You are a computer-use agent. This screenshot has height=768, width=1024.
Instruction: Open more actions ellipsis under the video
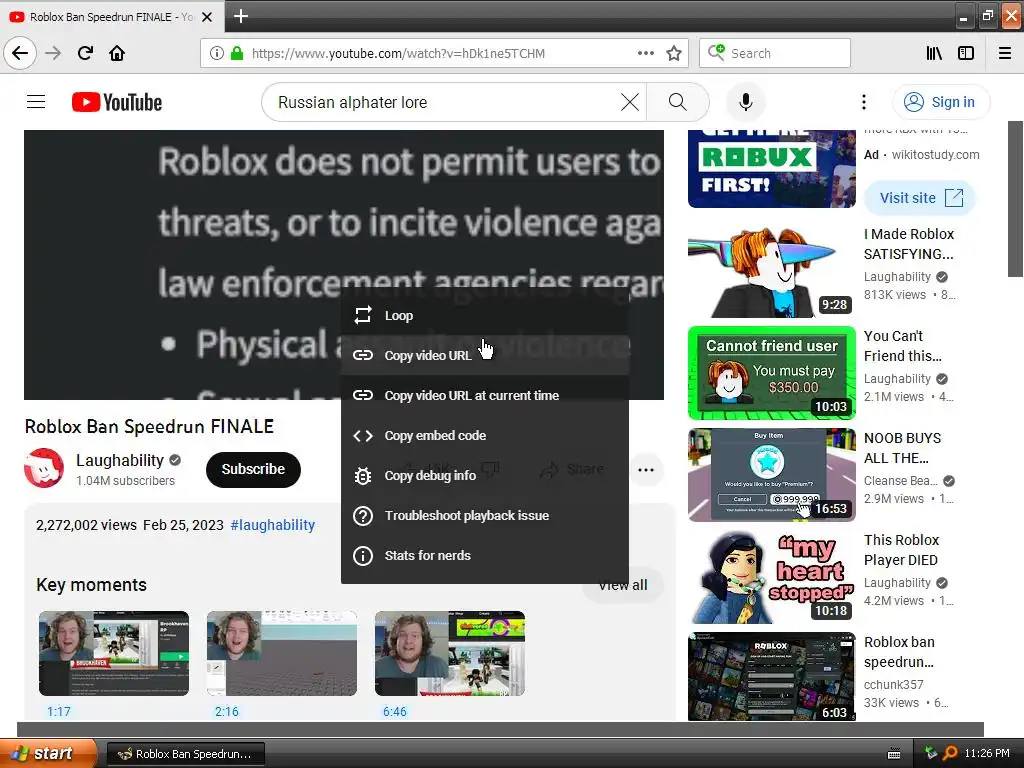(x=646, y=470)
